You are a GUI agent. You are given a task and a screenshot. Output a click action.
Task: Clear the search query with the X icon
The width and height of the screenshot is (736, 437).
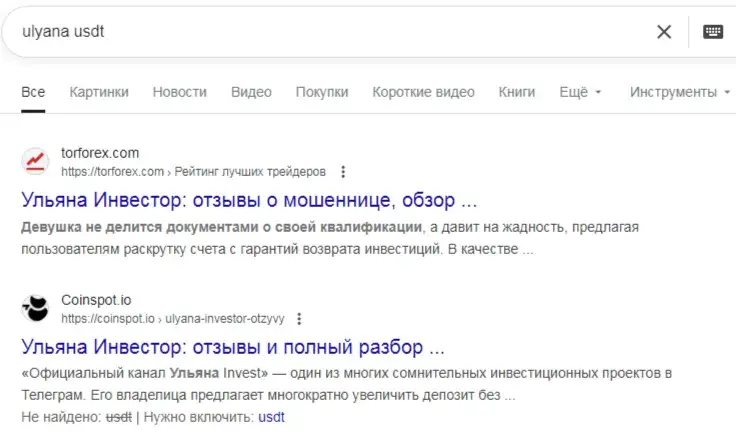664,32
